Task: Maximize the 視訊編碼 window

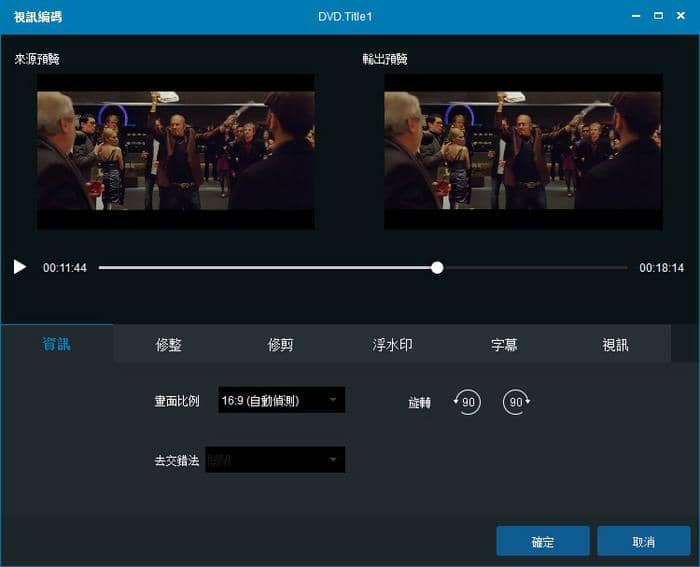Action: tap(658, 16)
